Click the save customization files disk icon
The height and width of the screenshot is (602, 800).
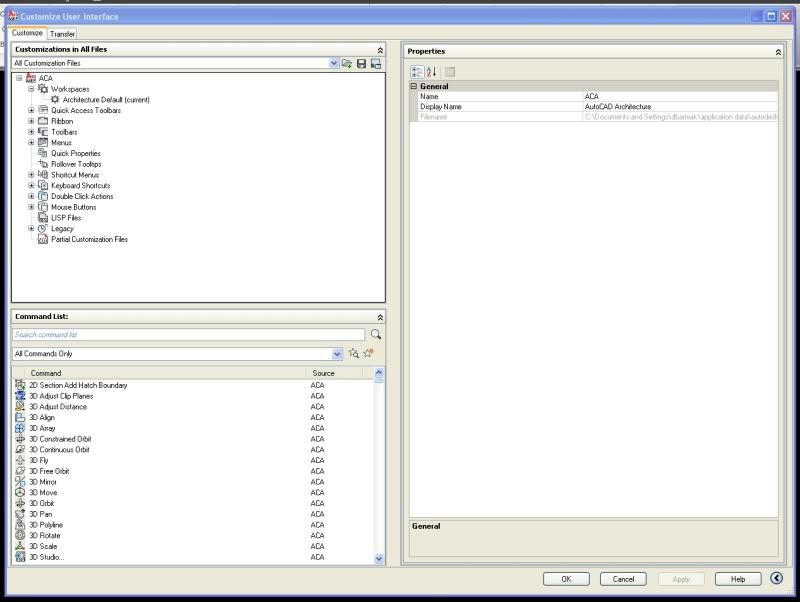pyautogui.click(x=361, y=63)
